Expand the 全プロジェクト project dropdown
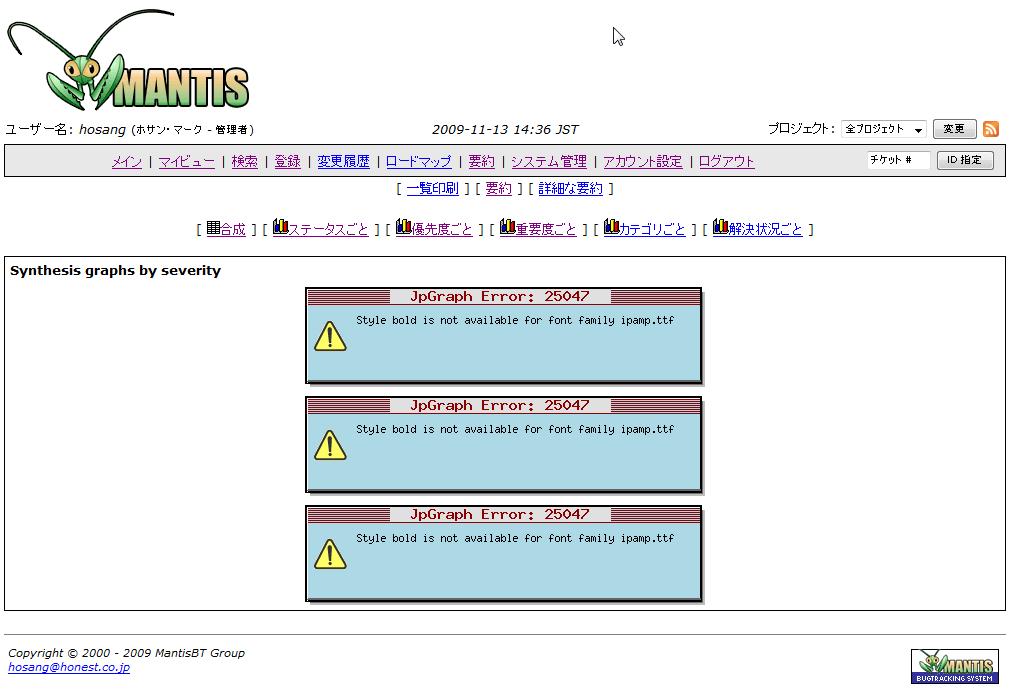This screenshot has width=1010, height=700. (883, 129)
